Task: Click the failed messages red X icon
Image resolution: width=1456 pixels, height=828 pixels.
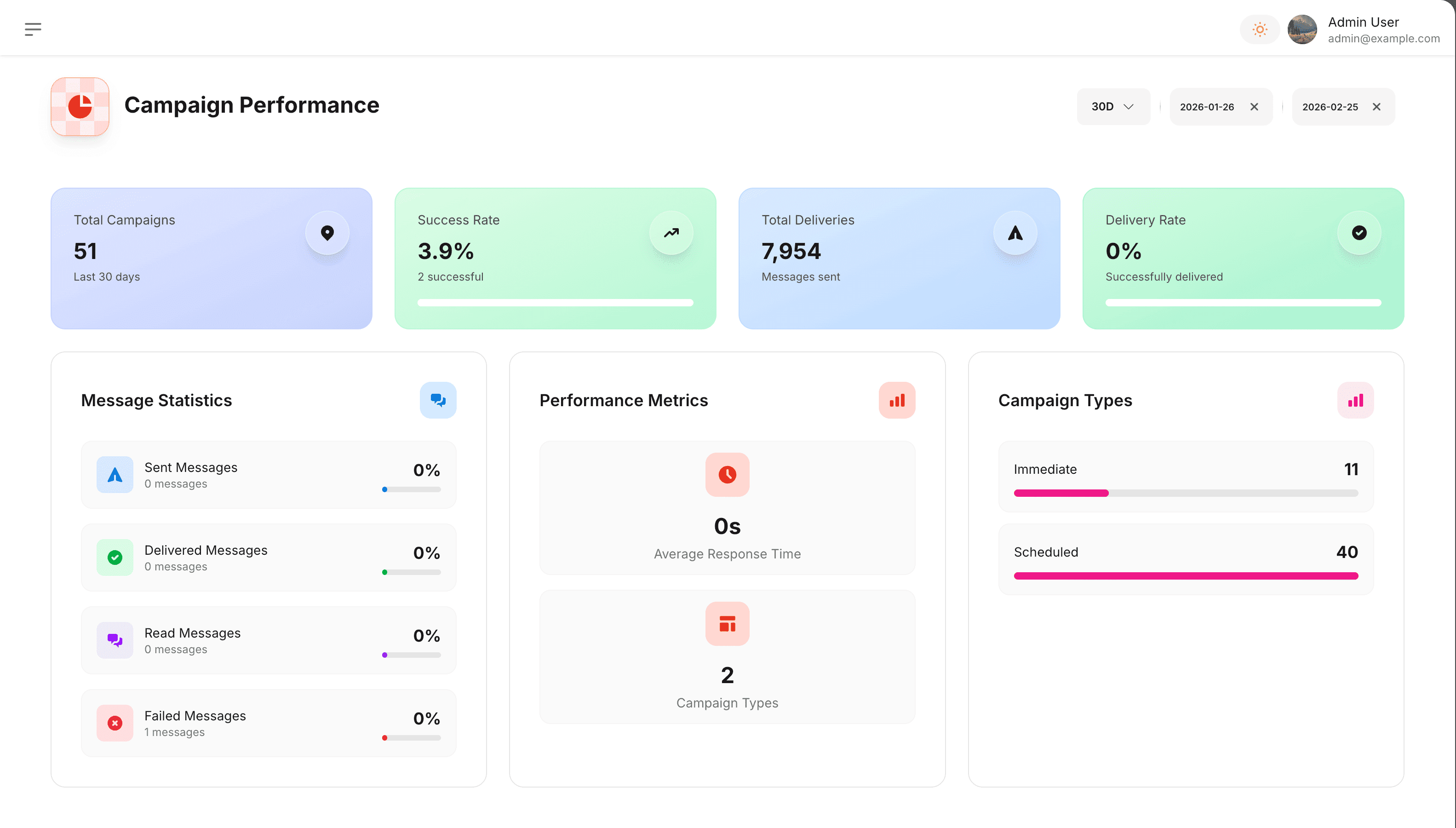Action: pyautogui.click(x=114, y=723)
